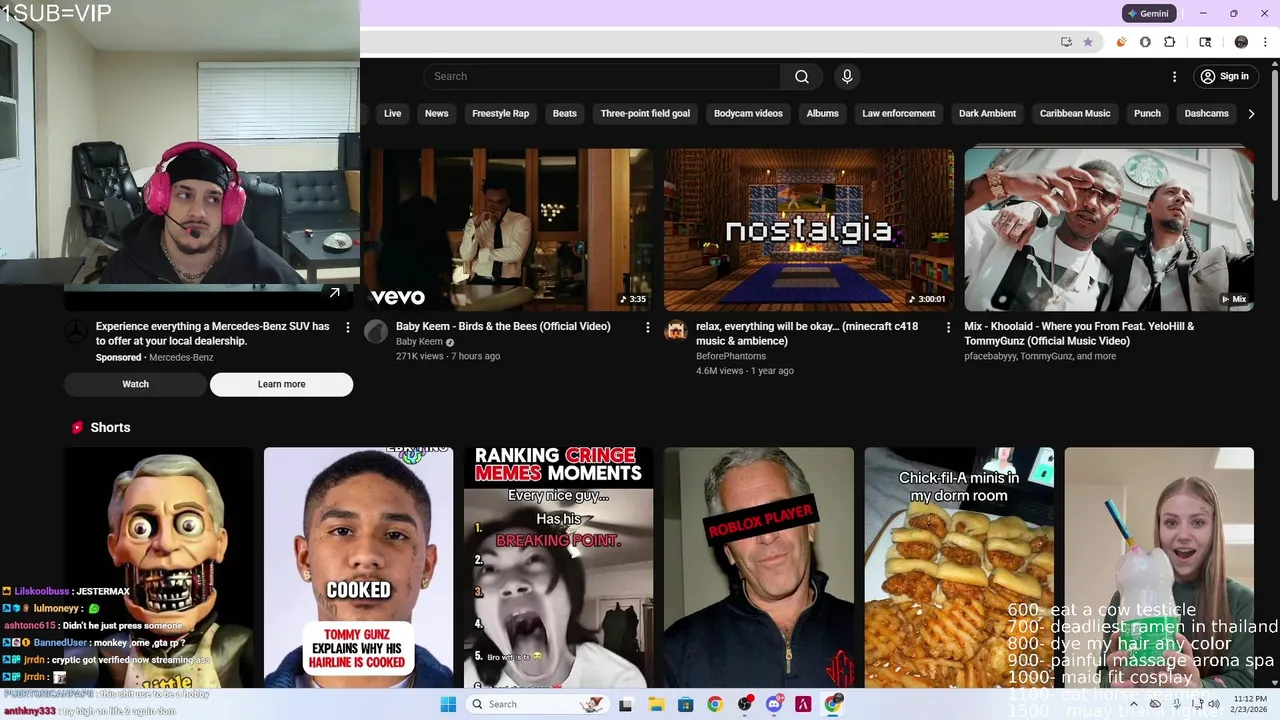Bookmark this page with the star icon

(x=1088, y=42)
